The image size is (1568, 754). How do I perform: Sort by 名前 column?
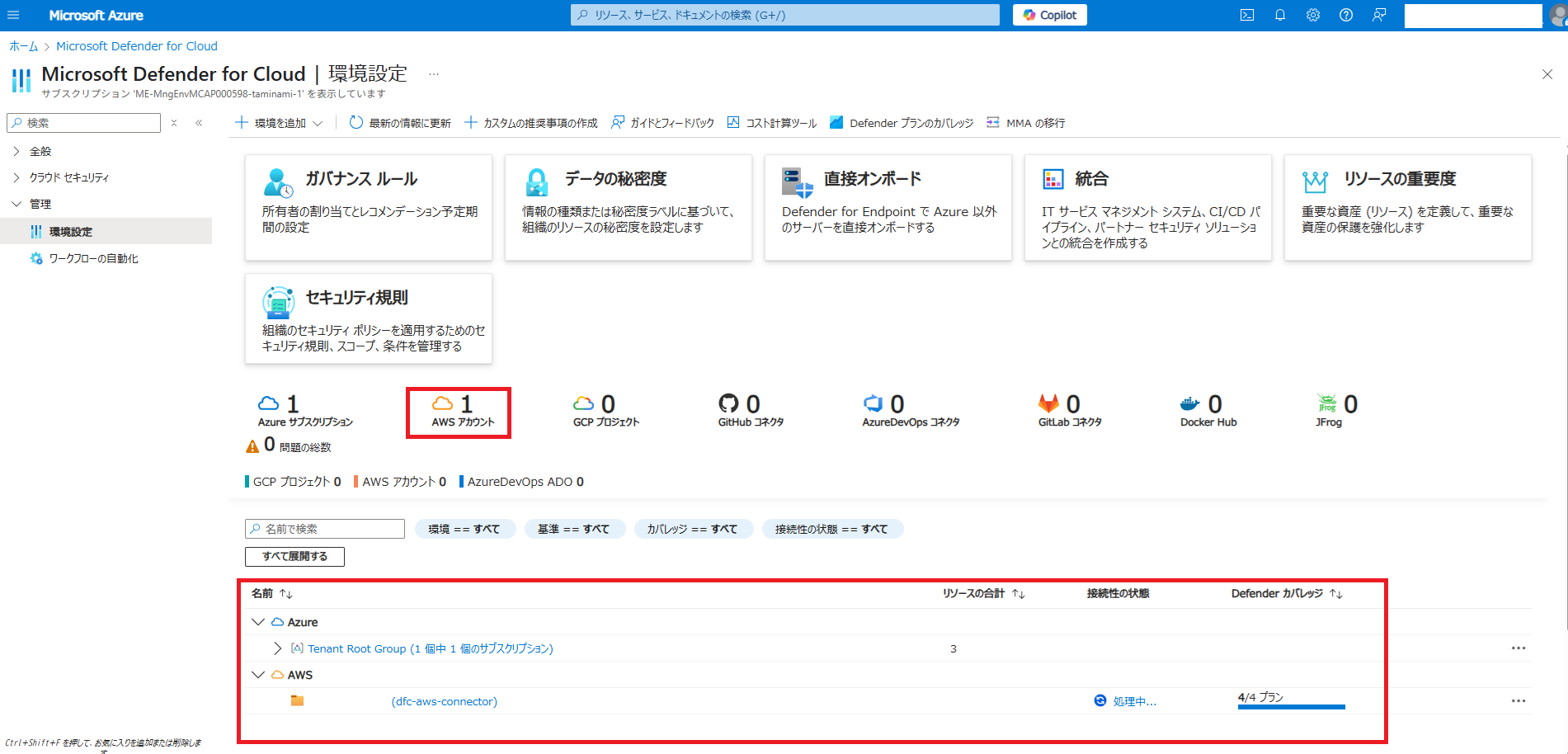click(x=272, y=593)
